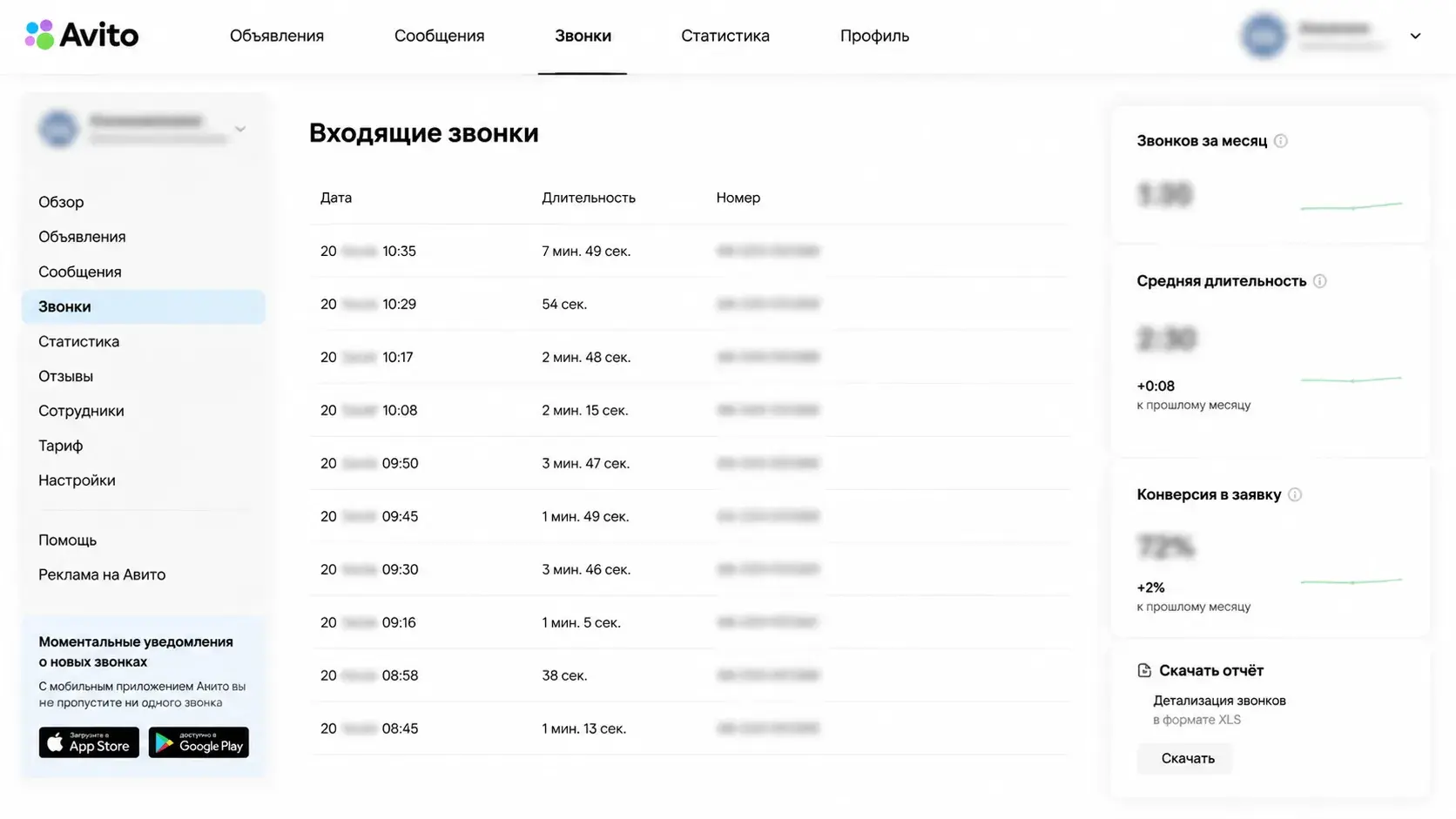Select the call row at 10:35

tap(689, 251)
